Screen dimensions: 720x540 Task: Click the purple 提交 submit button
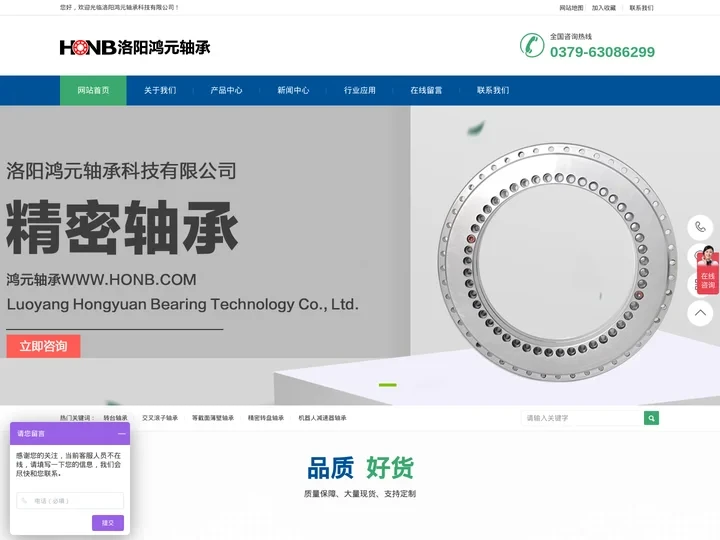coord(107,523)
